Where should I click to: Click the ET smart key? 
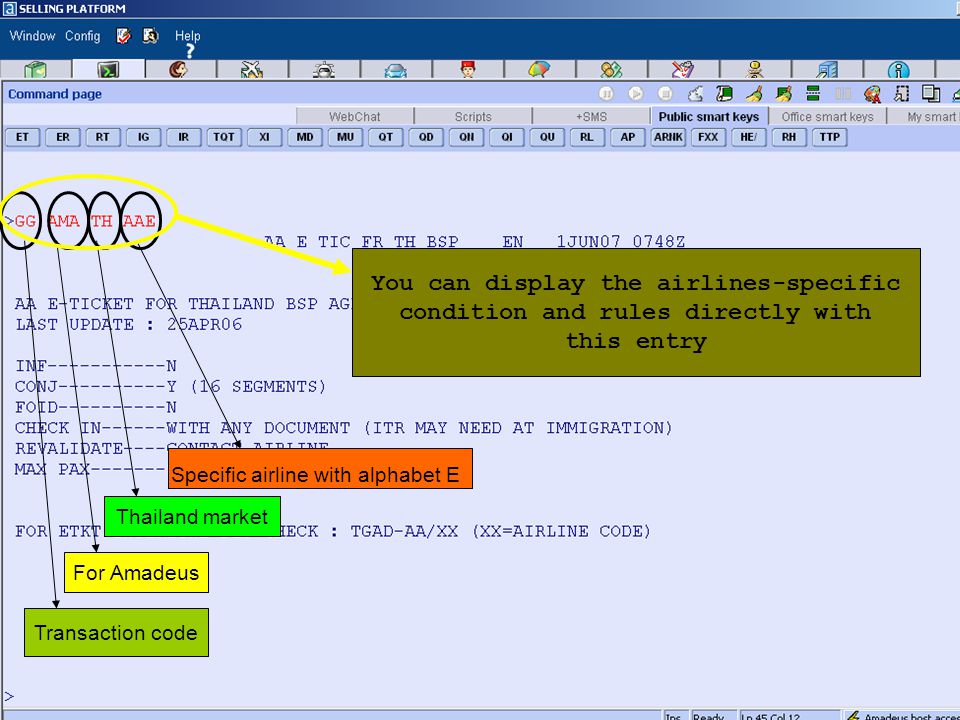pos(22,137)
